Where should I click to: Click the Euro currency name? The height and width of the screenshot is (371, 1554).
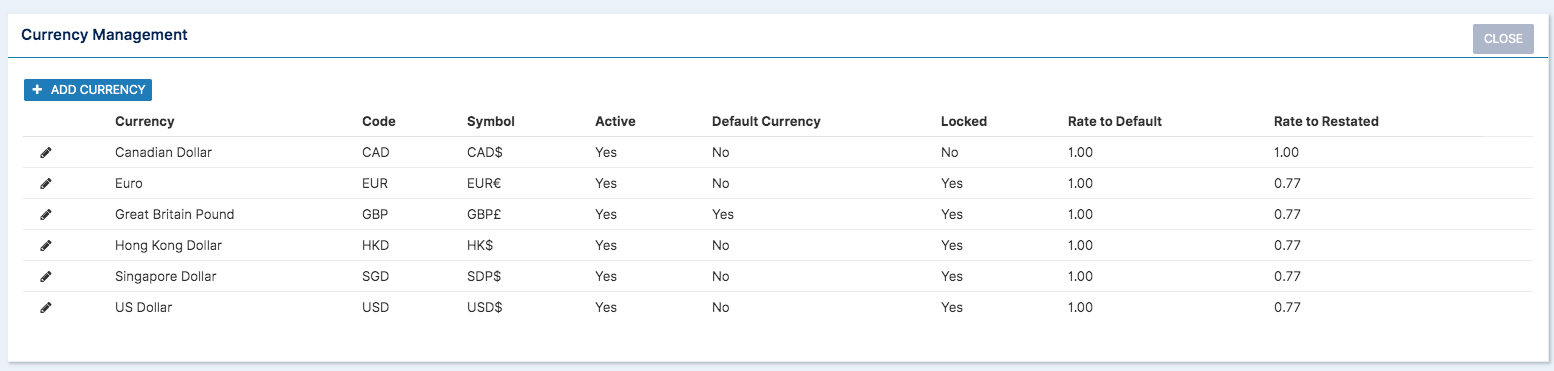[129, 183]
